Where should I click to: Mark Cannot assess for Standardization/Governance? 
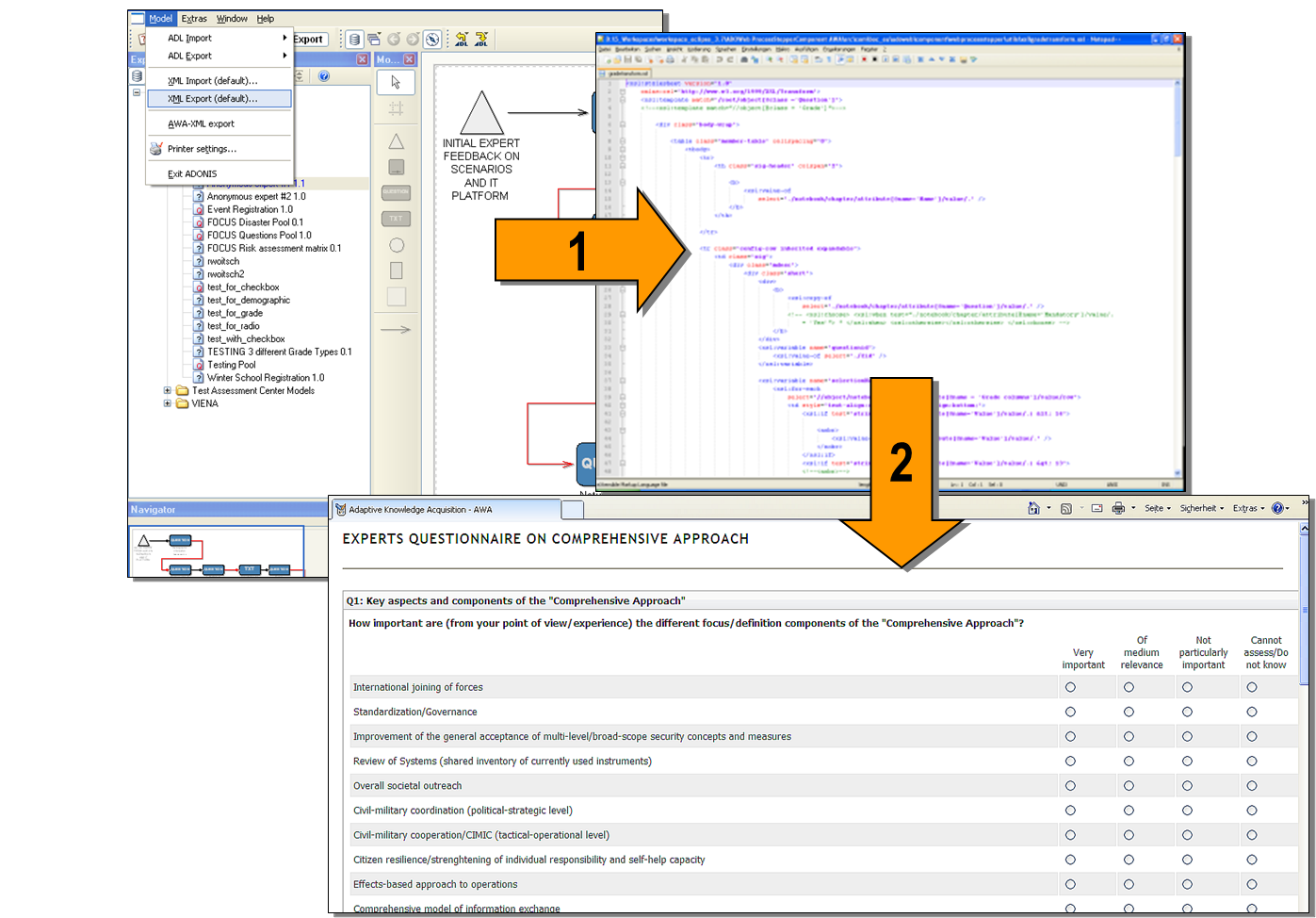click(1251, 712)
